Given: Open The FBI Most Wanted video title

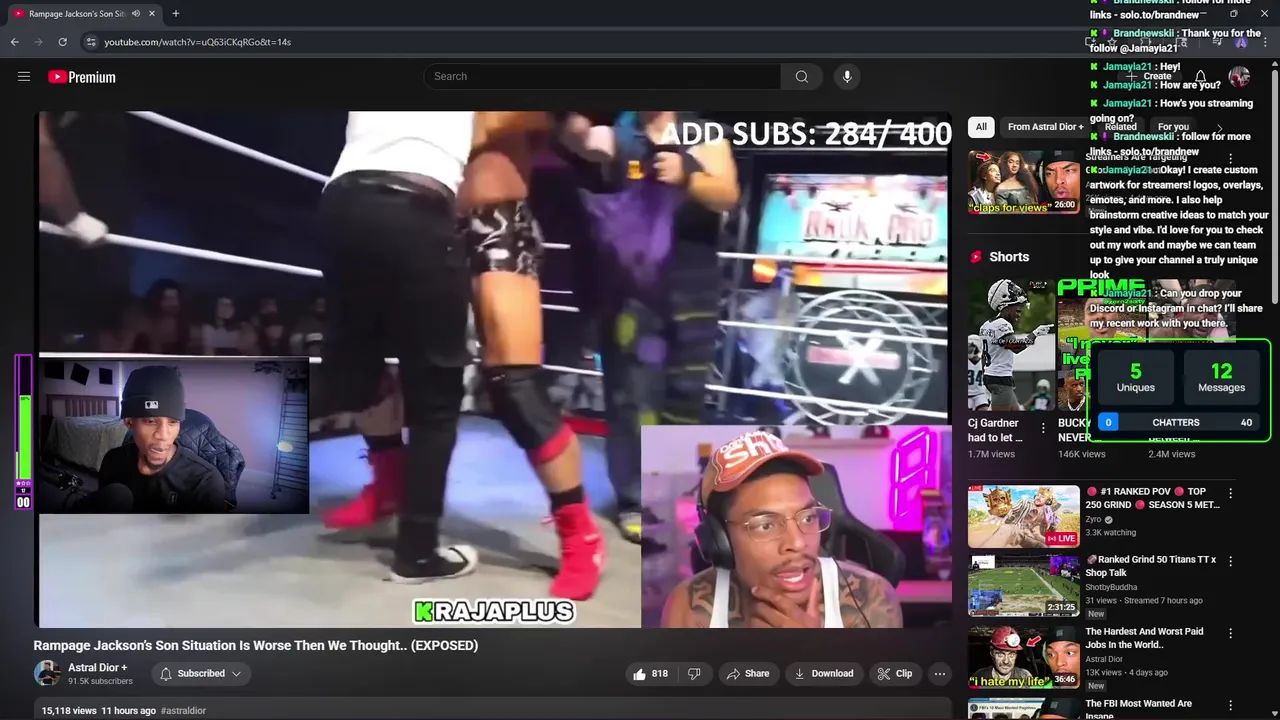Looking at the screenshot, I should [x=1138, y=709].
